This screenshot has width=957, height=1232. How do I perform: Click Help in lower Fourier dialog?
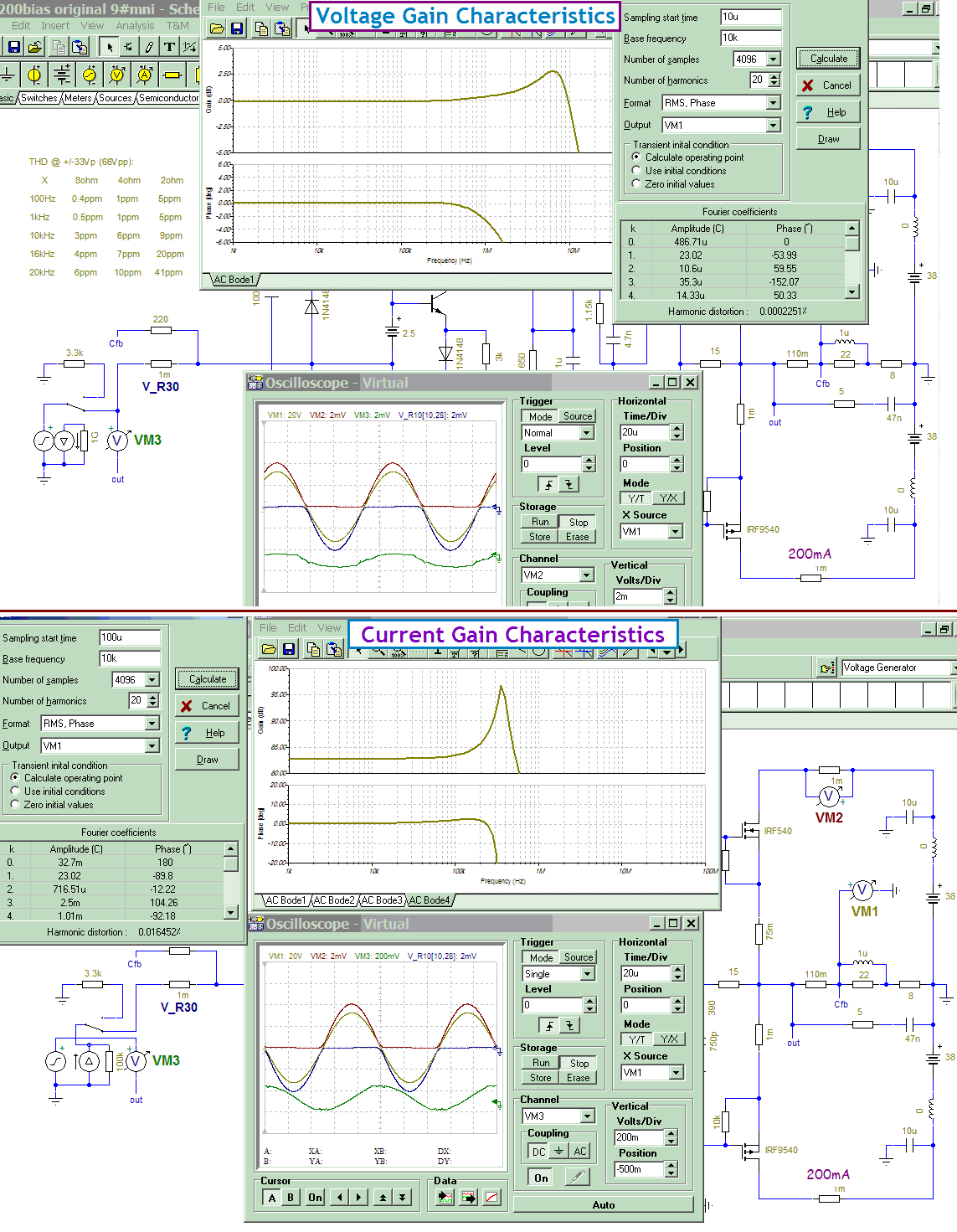pyautogui.click(x=208, y=733)
